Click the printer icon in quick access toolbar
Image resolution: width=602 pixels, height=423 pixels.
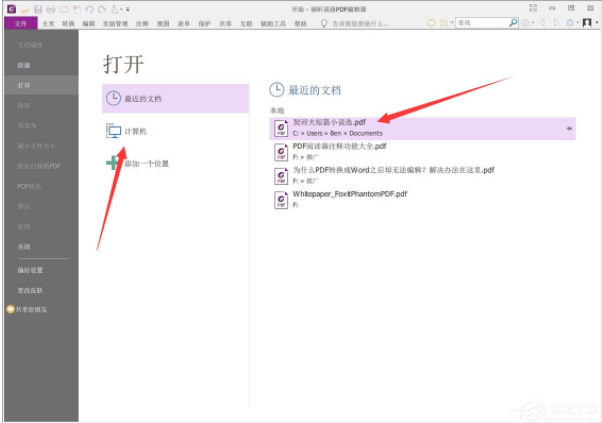tap(51, 9)
